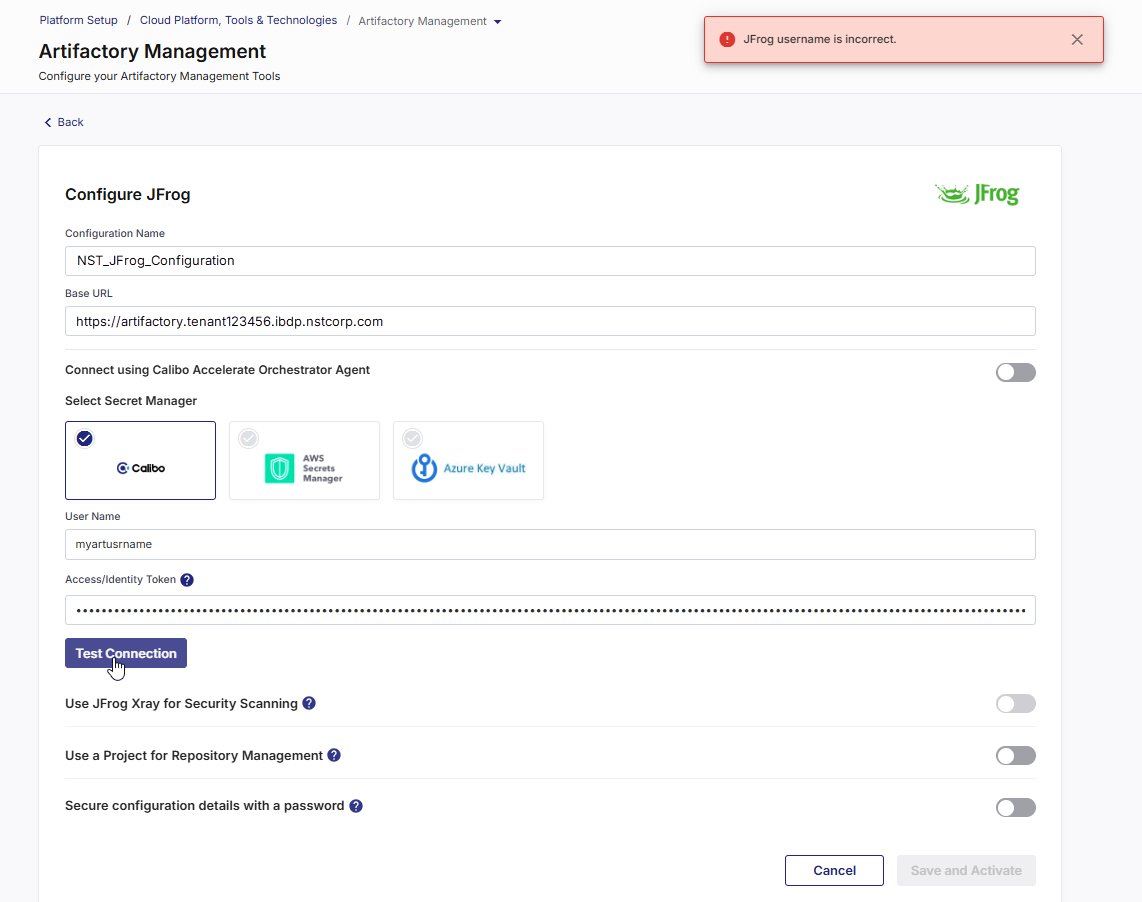
Task: Click the red error icon in alert
Action: coord(727,40)
